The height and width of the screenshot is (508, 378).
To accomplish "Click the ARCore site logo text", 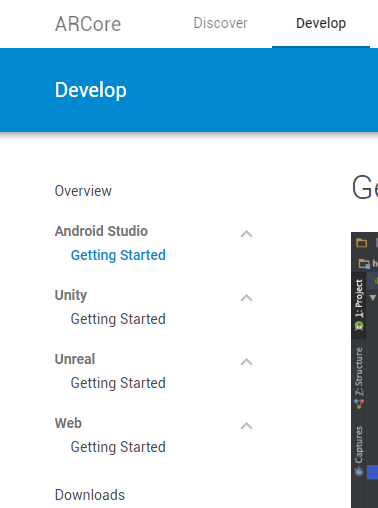I will point(88,24).
